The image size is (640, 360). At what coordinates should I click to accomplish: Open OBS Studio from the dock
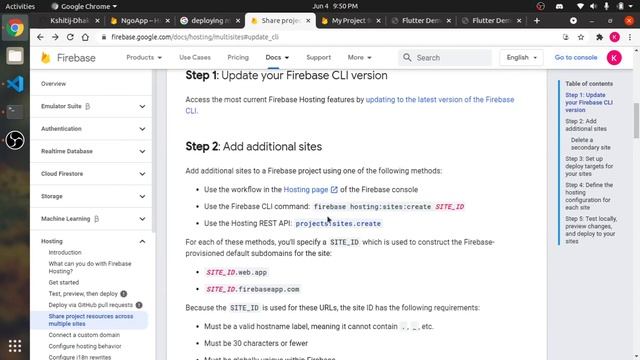point(15,140)
